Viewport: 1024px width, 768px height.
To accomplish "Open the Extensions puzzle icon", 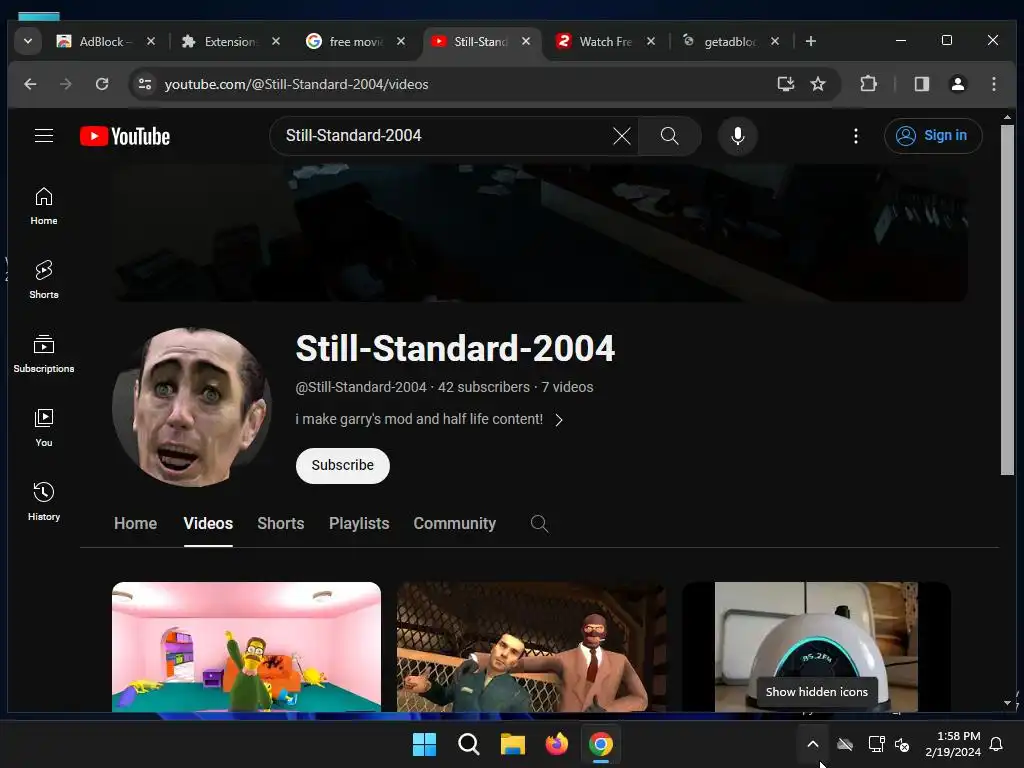I will click(x=869, y=84).
